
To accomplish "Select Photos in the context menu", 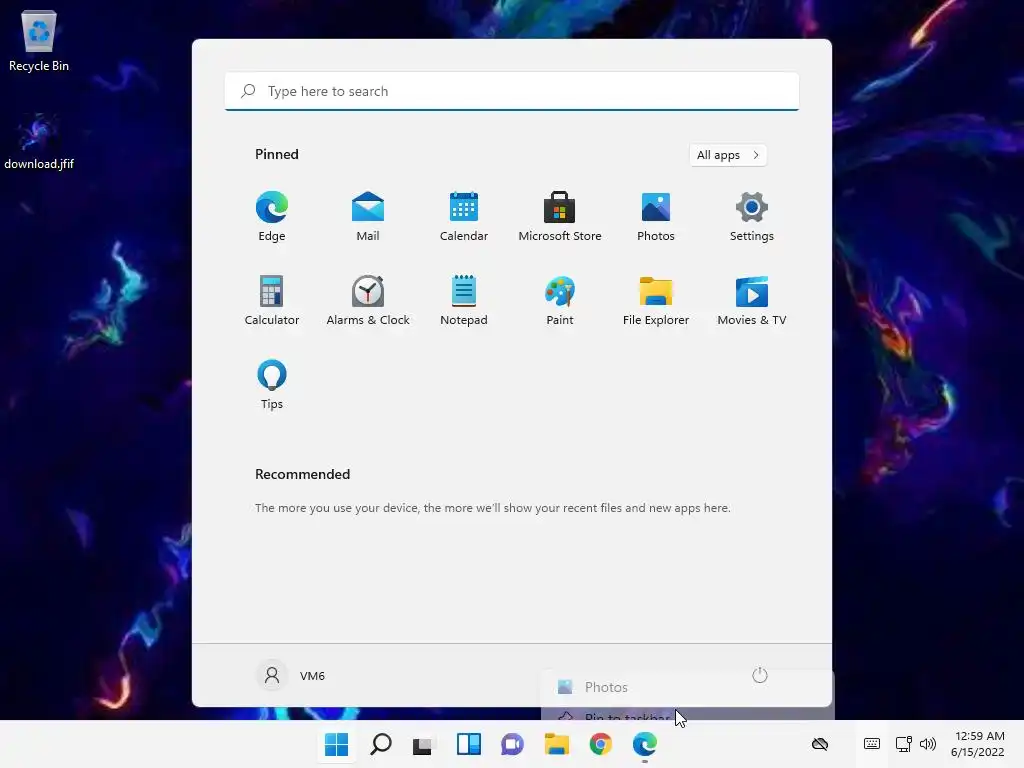I will 687,687.
